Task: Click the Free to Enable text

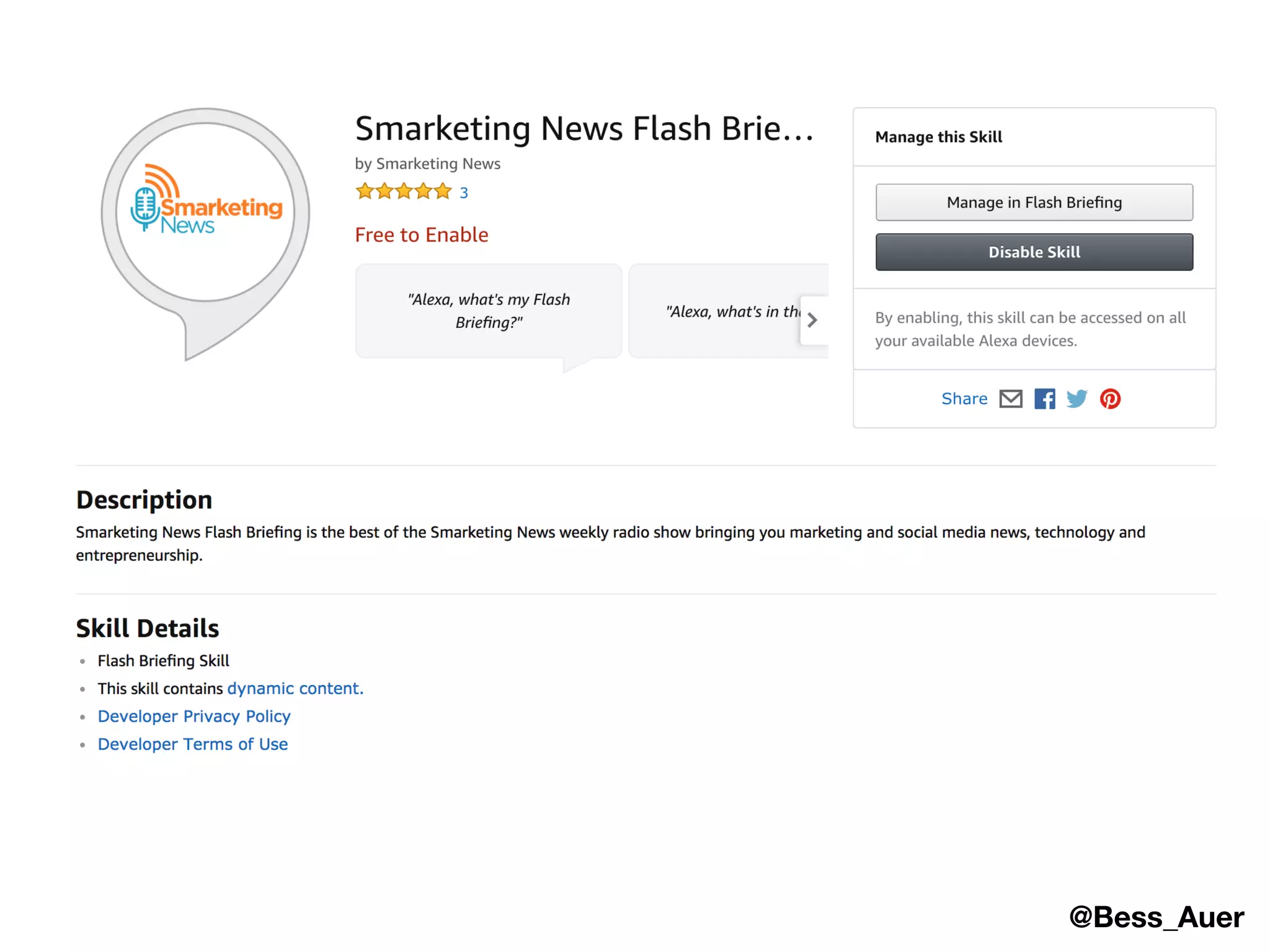Action: pos(422,235)
